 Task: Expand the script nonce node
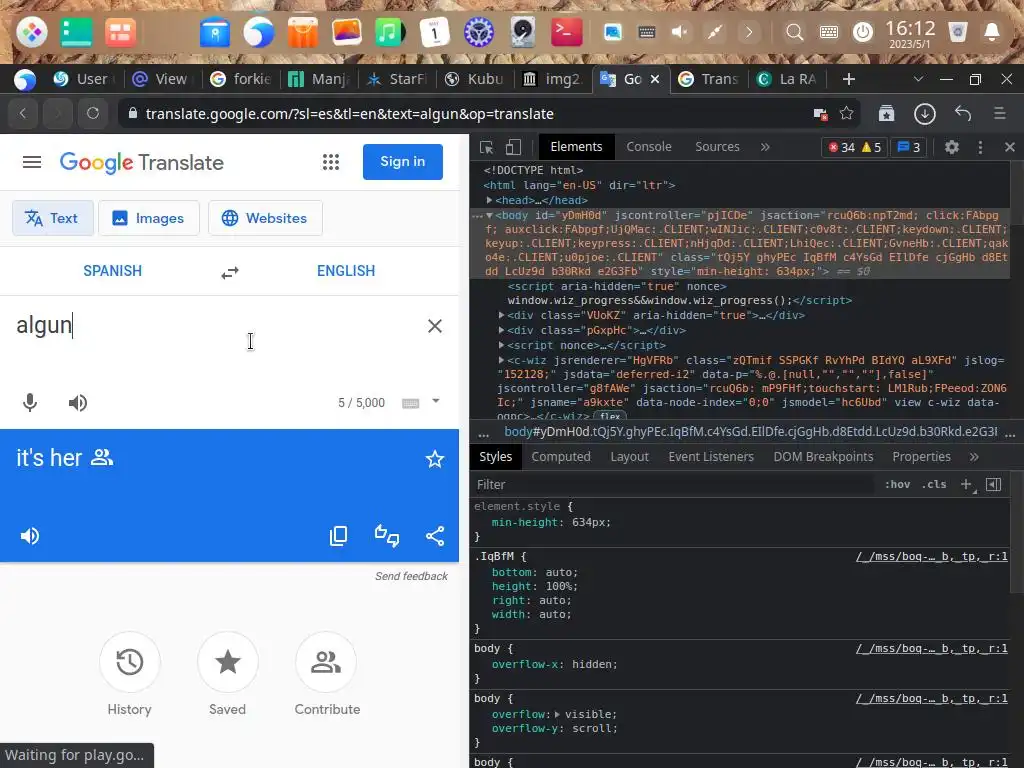(502, 345)
